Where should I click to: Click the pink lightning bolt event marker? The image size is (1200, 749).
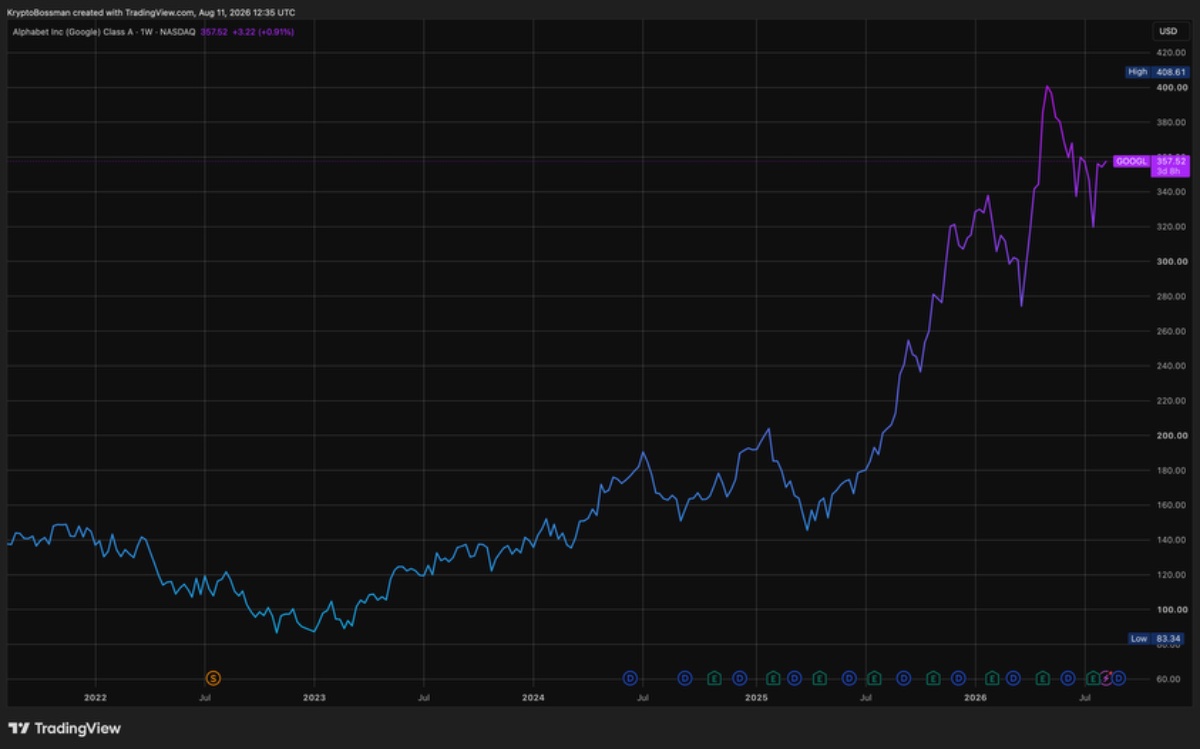1106,678
